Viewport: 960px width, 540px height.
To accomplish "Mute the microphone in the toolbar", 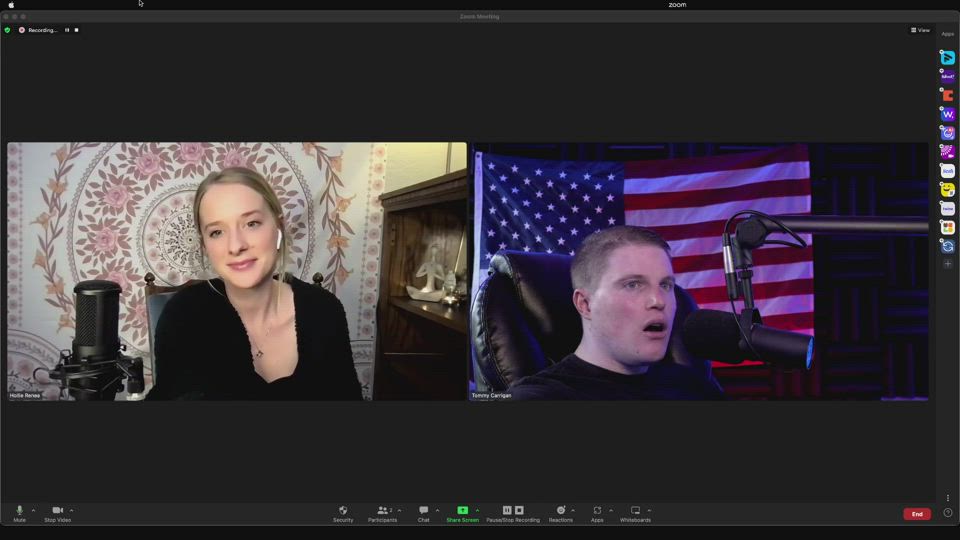I will [x=19, y=513].
